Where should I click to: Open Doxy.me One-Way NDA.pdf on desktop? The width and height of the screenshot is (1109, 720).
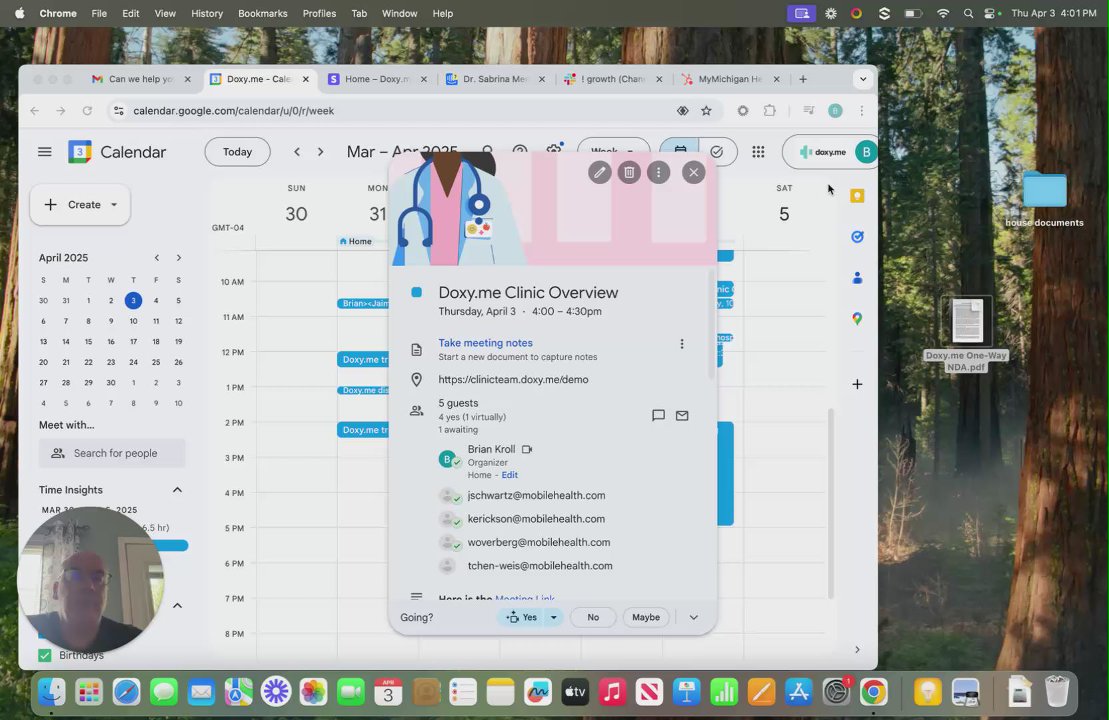pos(966,334)
